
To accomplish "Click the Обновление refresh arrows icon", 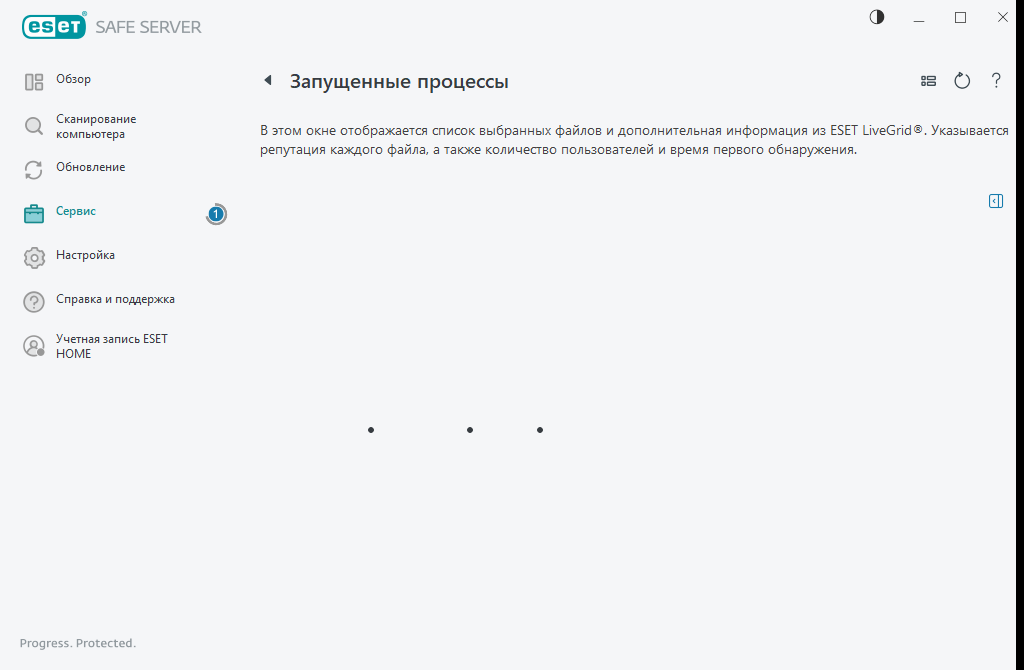I will (34, 170).
